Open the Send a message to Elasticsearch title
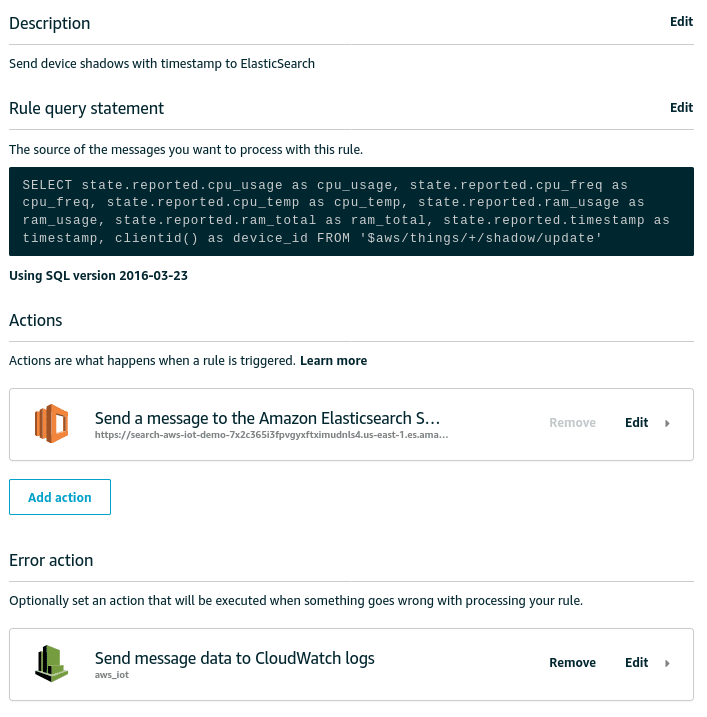The height and width of the screenshot is (717, 707). pos(267,418)
